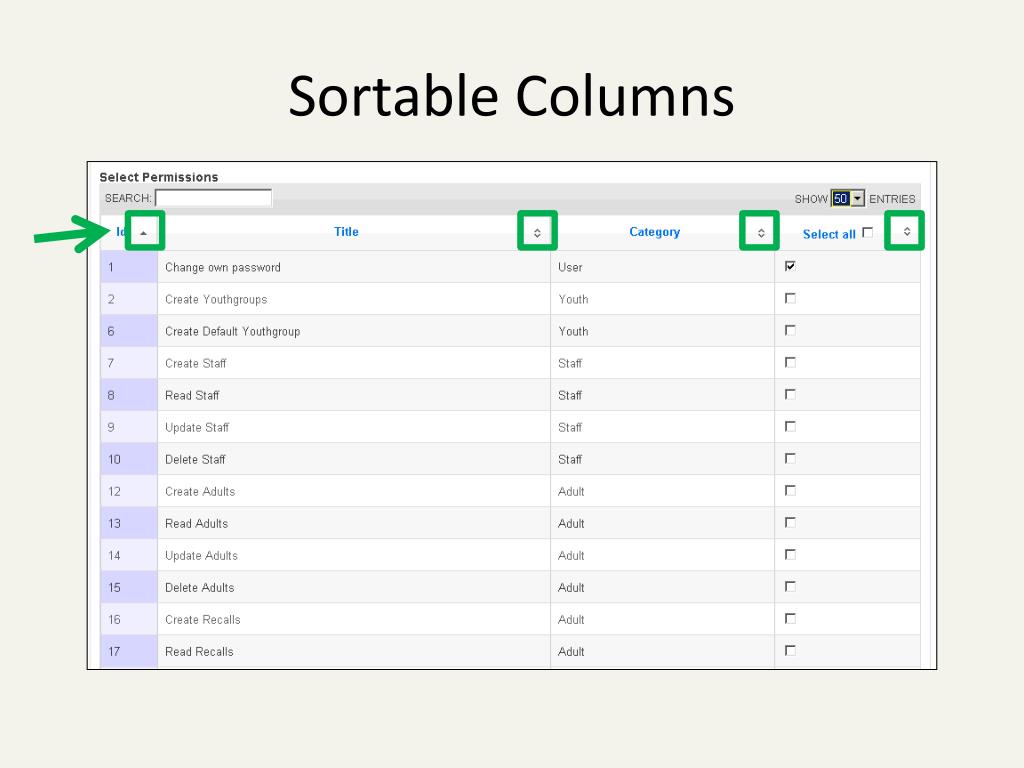Click the Change own password title cell
1024x768 pixels.
click(354, 267)
